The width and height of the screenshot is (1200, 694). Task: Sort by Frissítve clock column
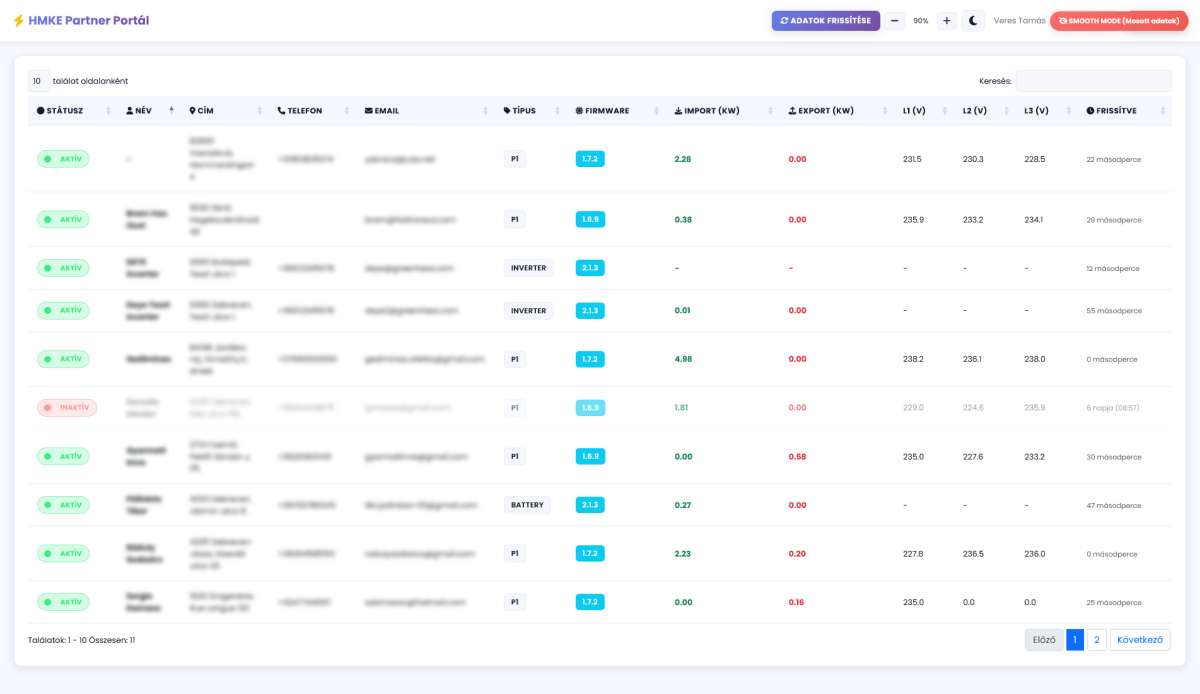[x=1111, y=111]
